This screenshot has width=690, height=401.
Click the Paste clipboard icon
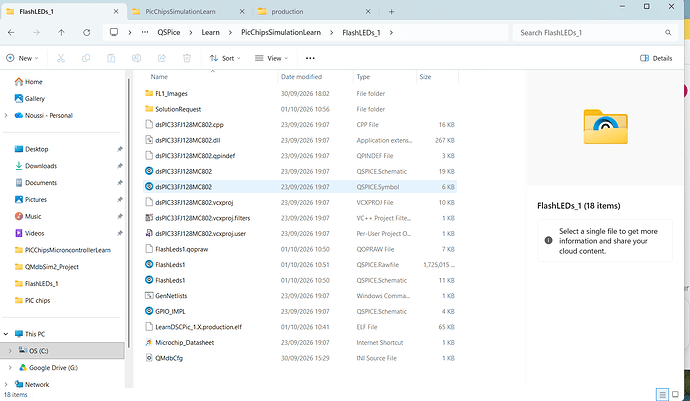111,58
